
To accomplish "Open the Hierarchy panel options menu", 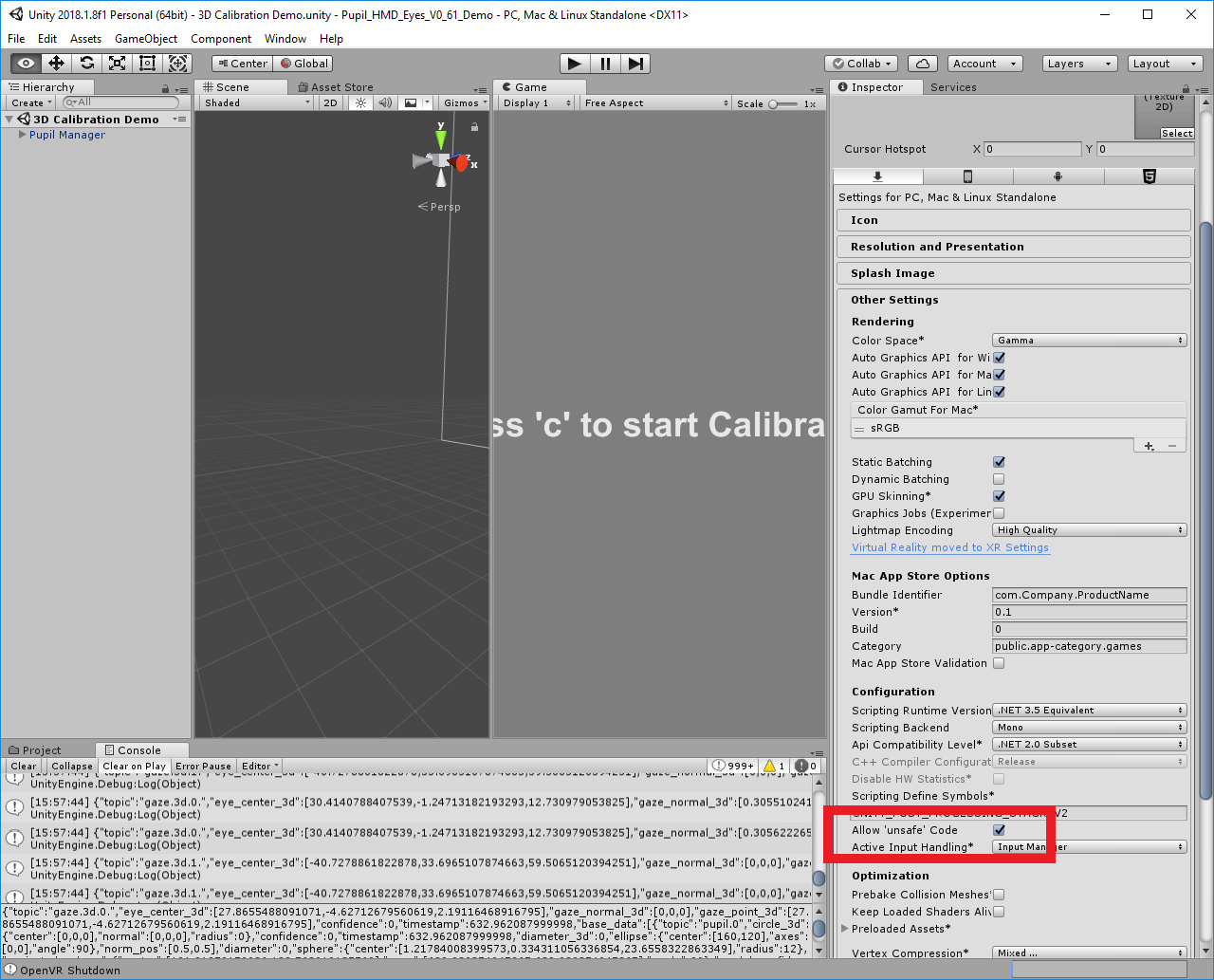I will (x=180, y=89).
